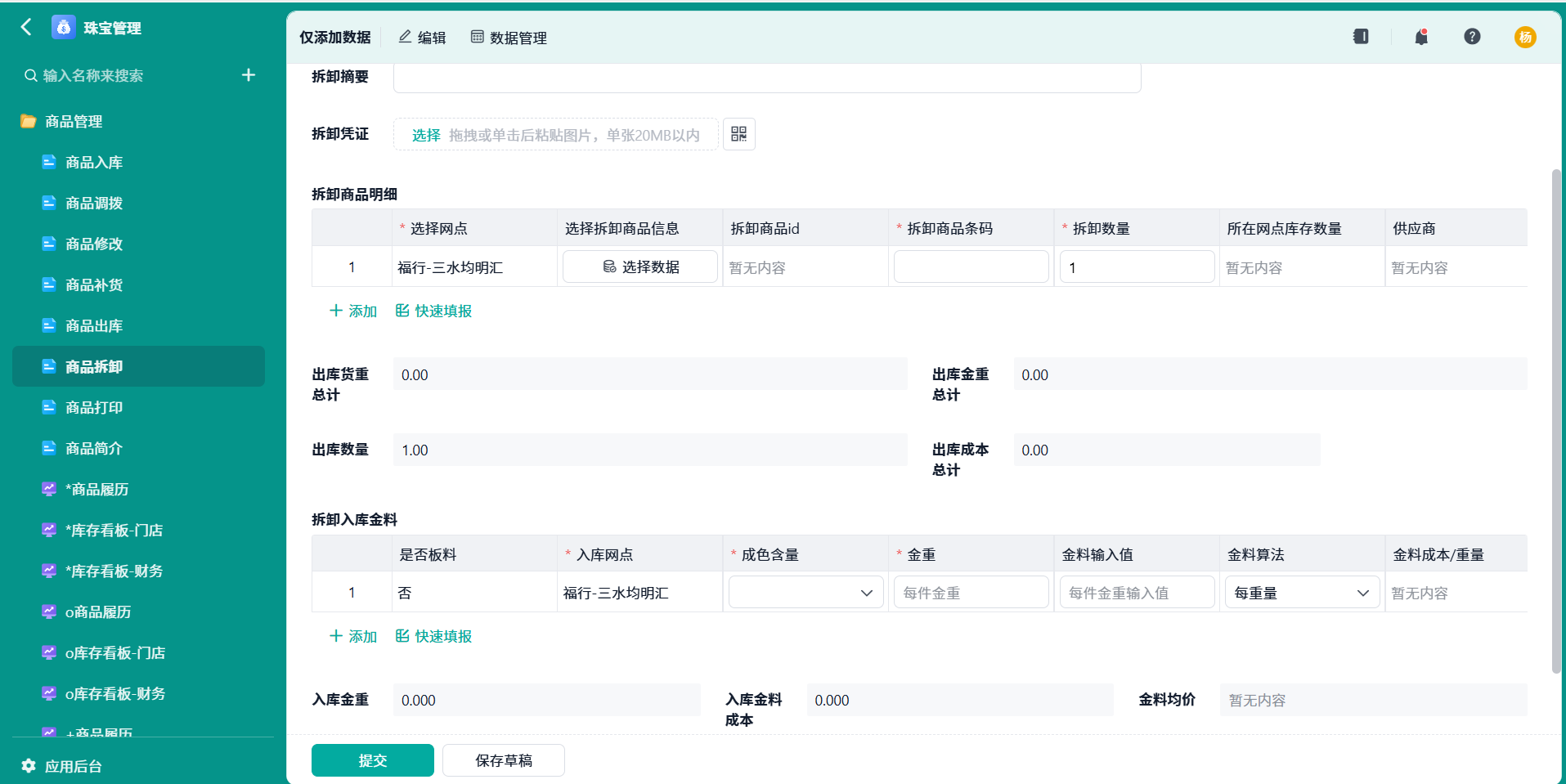This screenshot has width=1566, height=784.
Task: Open the notebook panel icon in header
Action: (1361, 37)
